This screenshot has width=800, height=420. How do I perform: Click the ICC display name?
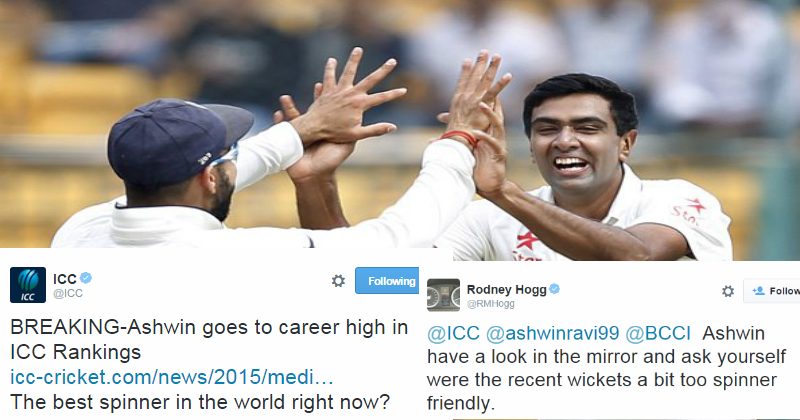pyautogui.click(x=65, y=279)
